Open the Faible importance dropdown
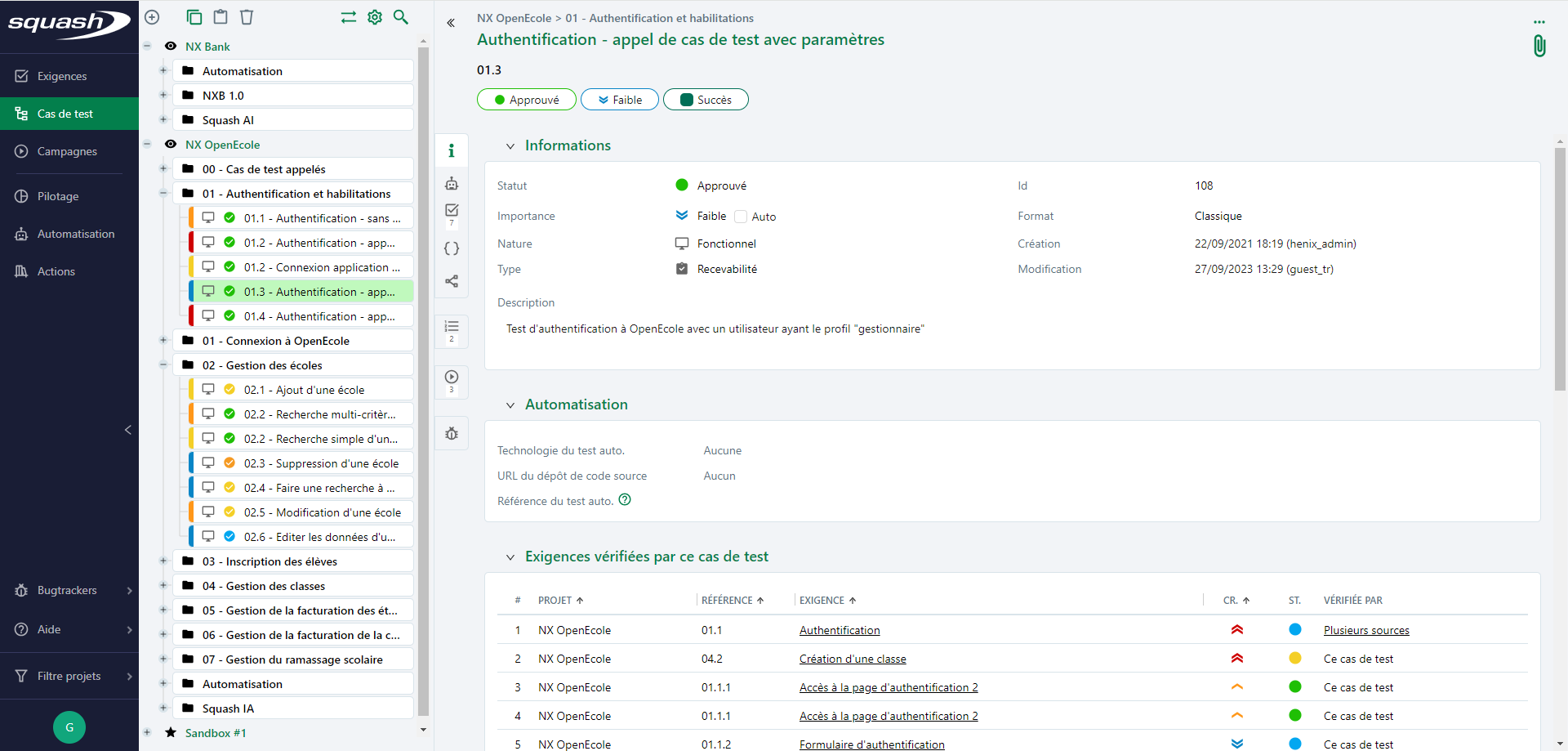 coord(620,100)
